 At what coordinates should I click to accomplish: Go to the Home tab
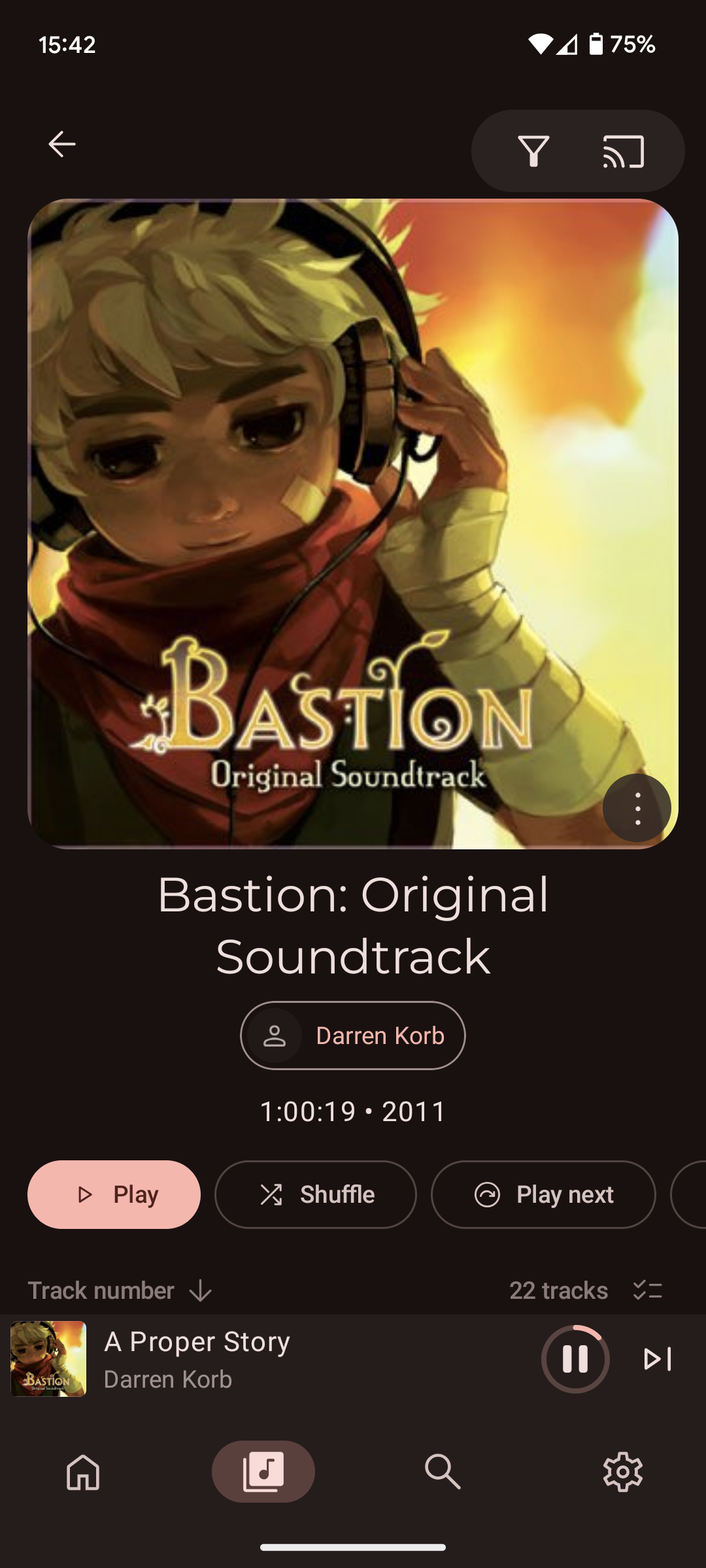83,1472
